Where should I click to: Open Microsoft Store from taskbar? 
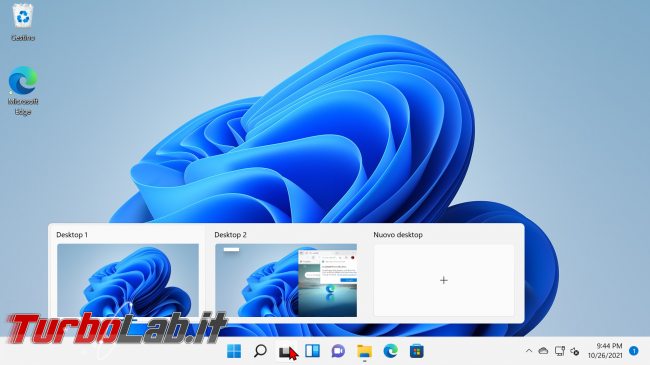pos(417,351)
